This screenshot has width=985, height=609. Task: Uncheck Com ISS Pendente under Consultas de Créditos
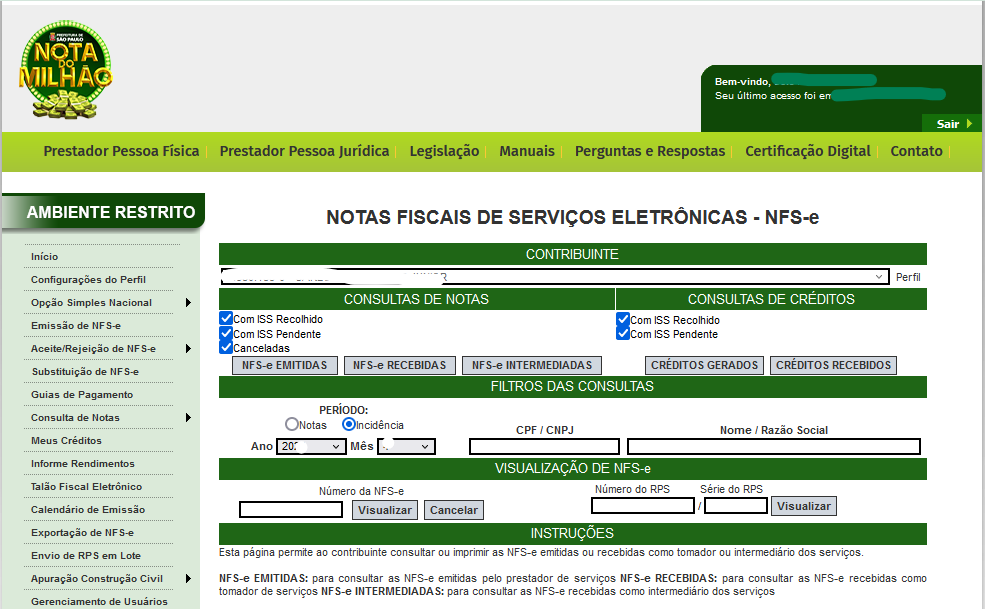[624, 334]
